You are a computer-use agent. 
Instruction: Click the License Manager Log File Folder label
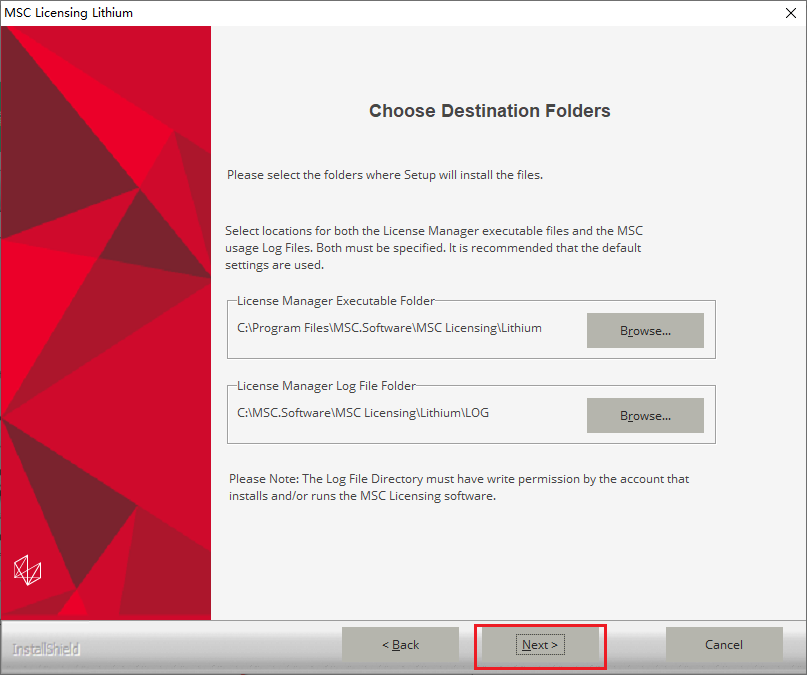coord(326,386)
